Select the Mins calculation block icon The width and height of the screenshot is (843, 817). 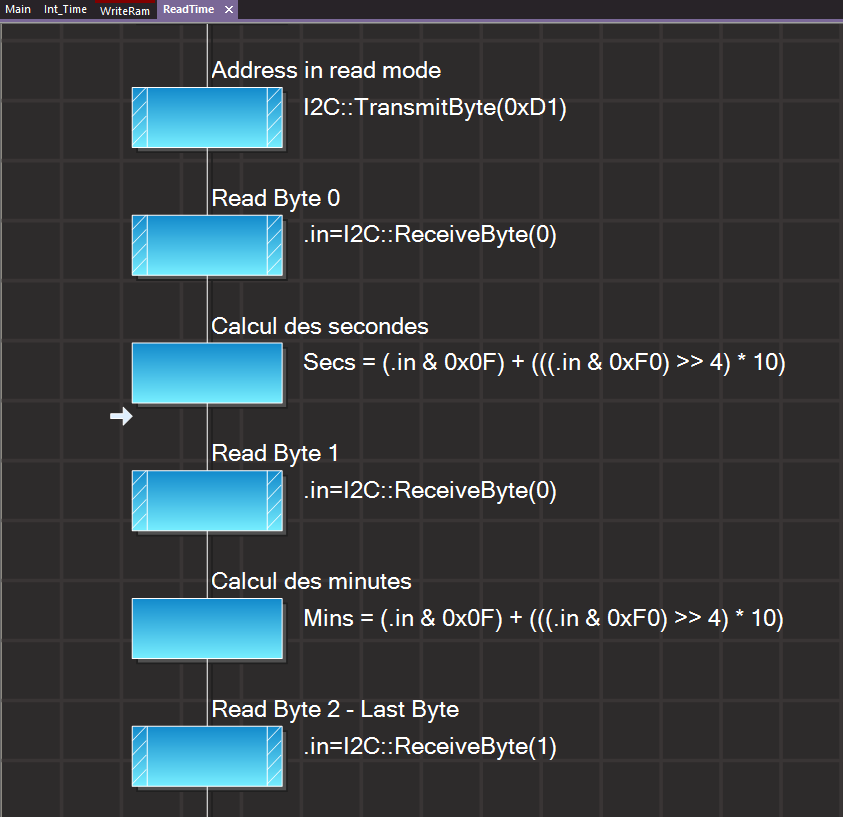click(x=207, y=628)
